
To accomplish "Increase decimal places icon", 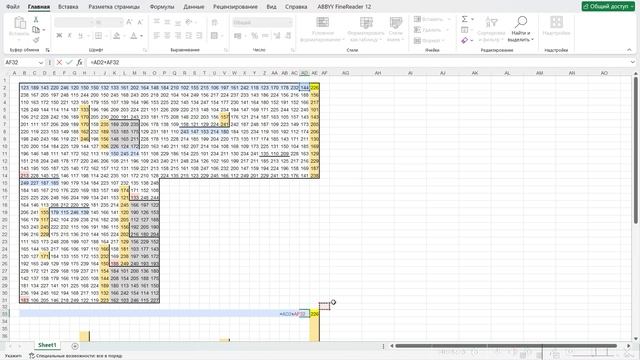I will tap(277, 36).
